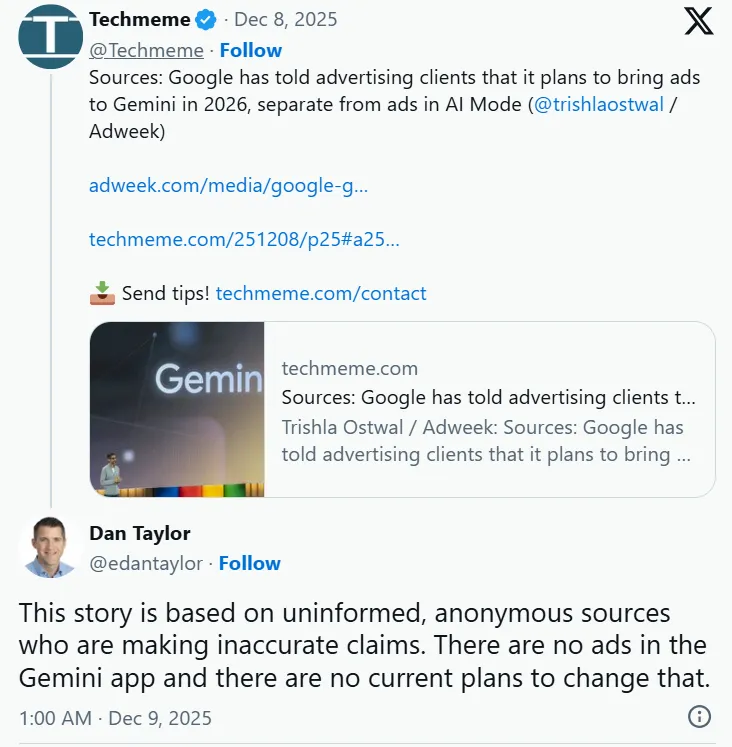The width and height of the screenshot is (732, 747).
Task: Click the techmeme.com card domain label
Action: pyautogui.click(x=350, y=368)
